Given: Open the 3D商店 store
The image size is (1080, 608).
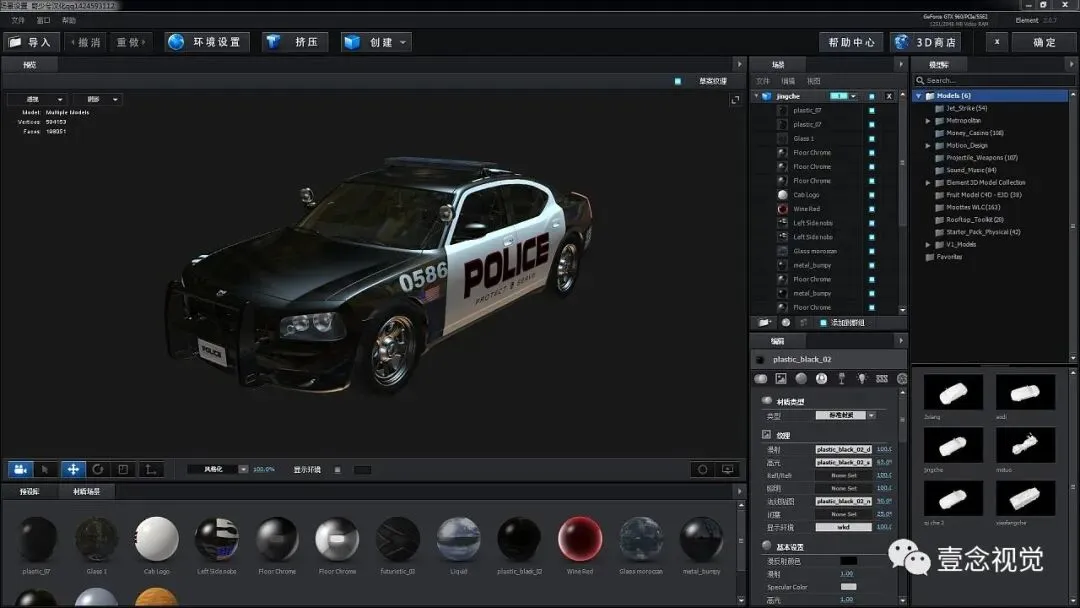Looking at the screenshot, I should 926,42.
